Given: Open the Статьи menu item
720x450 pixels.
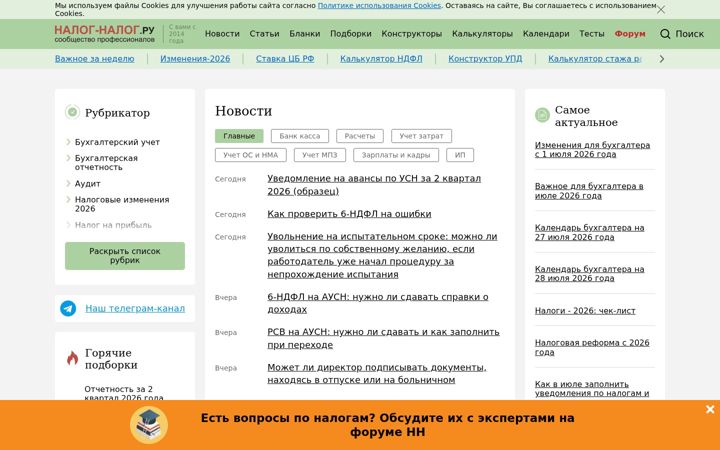Looking at the screenshot, I should (x=264, y=34).
